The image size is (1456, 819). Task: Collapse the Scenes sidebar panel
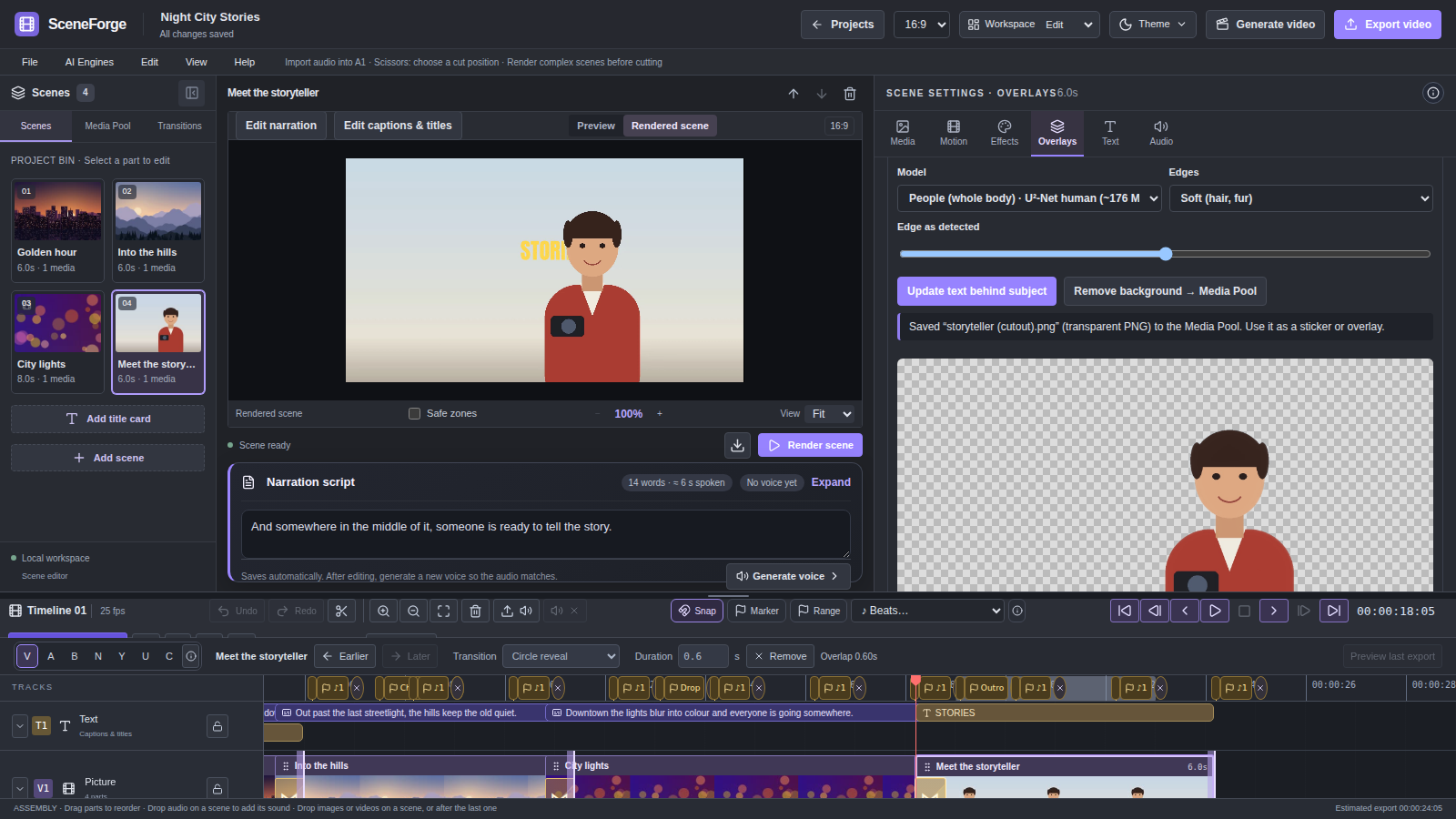tap(192, 92)
